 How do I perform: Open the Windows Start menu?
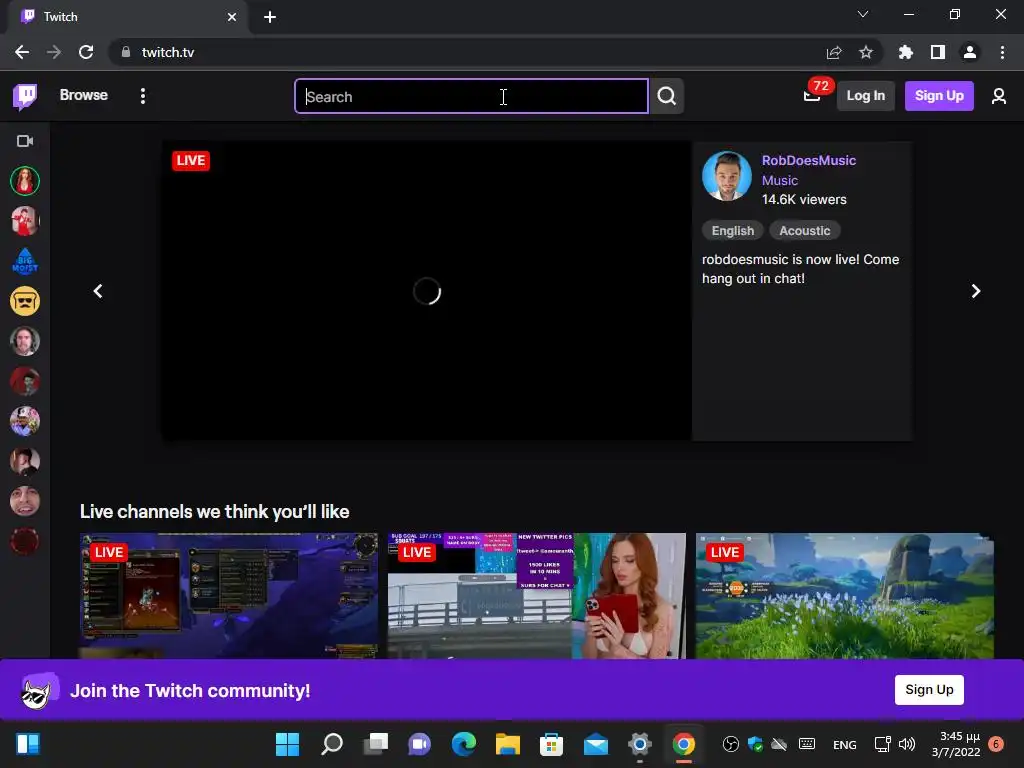287,744
